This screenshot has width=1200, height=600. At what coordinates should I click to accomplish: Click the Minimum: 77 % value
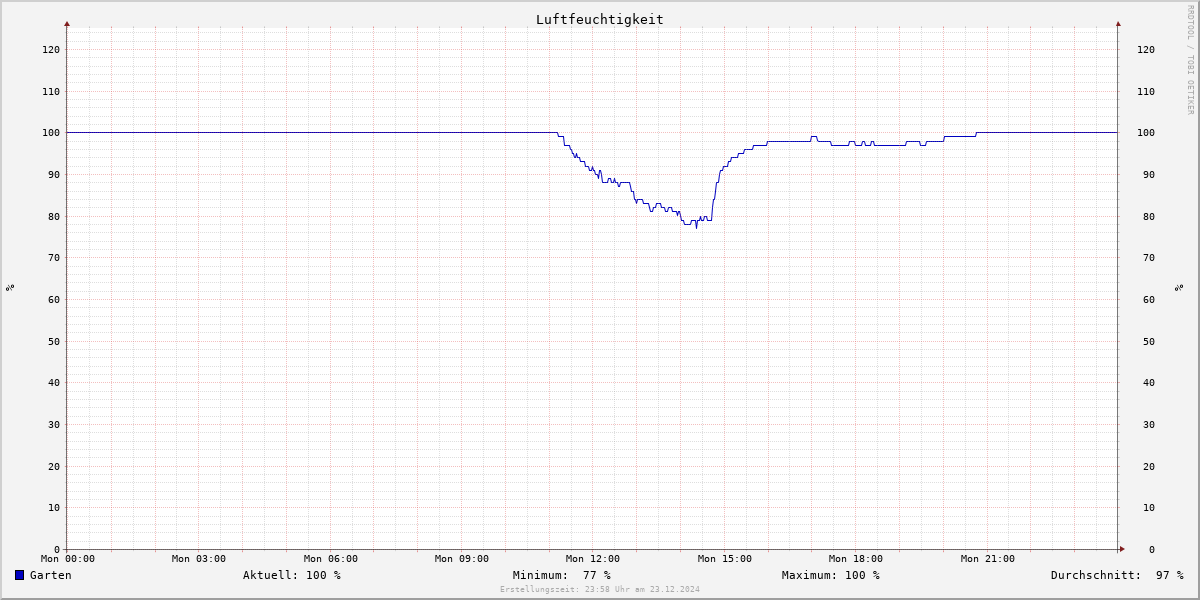click(562, 575)
